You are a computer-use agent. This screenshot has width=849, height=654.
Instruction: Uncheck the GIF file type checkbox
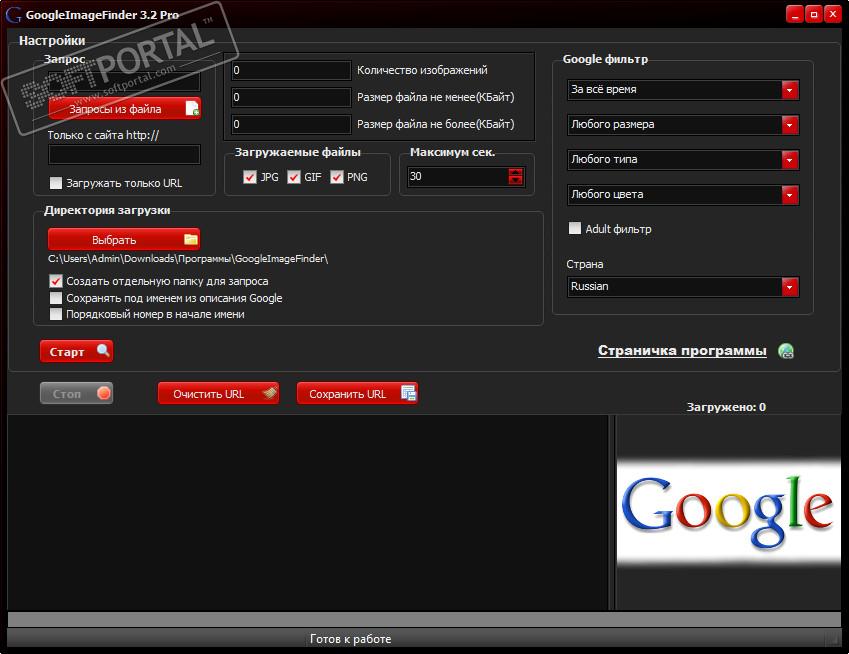(293, 177)
